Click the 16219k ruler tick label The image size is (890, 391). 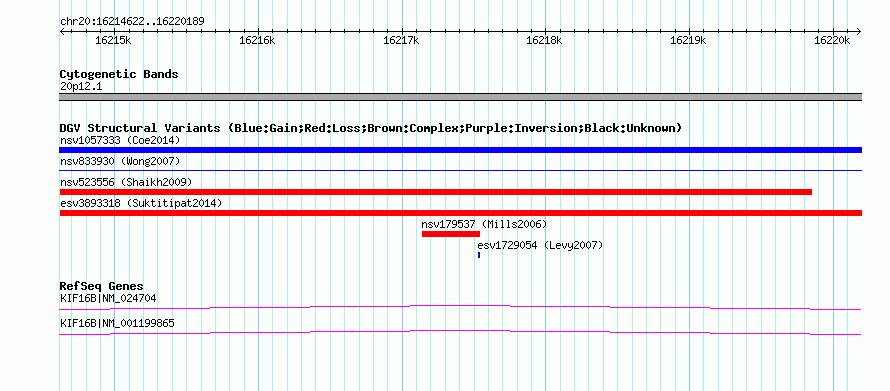689,40
